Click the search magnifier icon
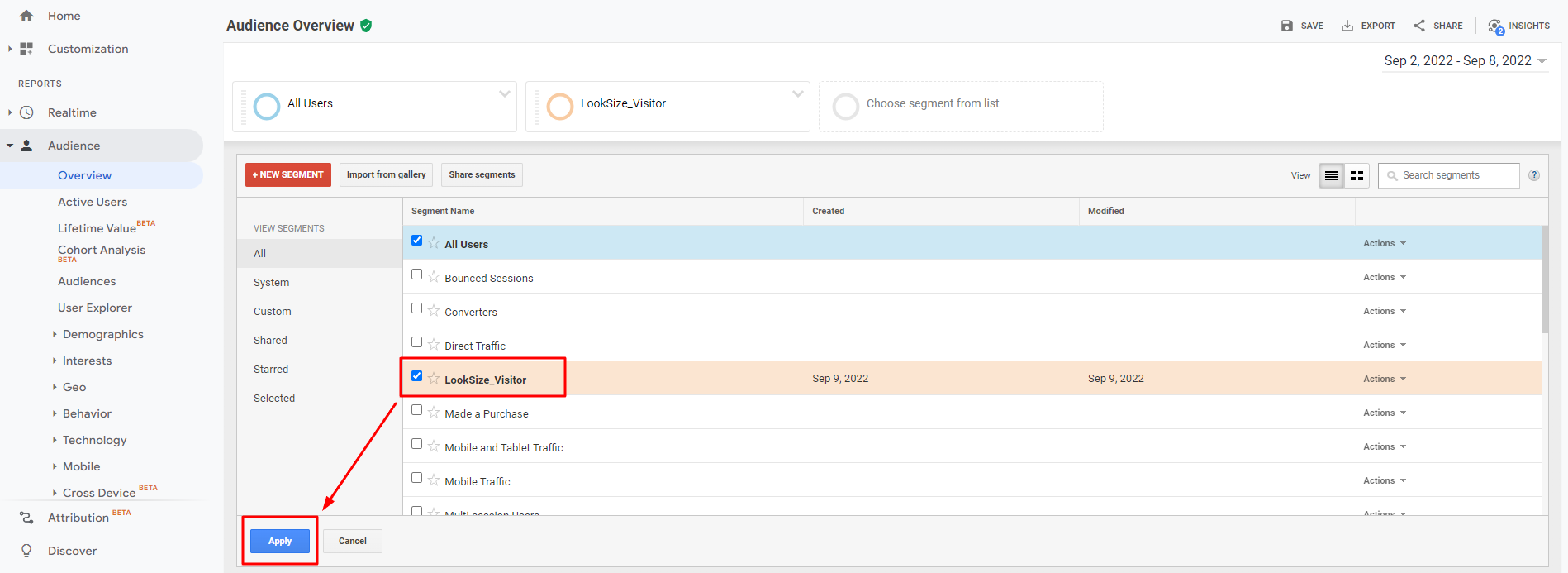This screenshot has width=1568, height=573. (x=1392, y=175)
